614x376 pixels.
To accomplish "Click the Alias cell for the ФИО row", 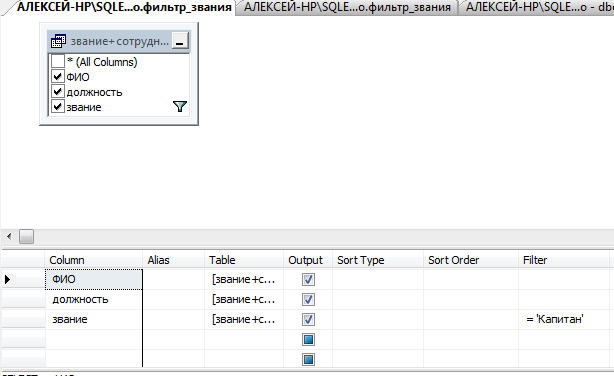I will click(173, 279).
